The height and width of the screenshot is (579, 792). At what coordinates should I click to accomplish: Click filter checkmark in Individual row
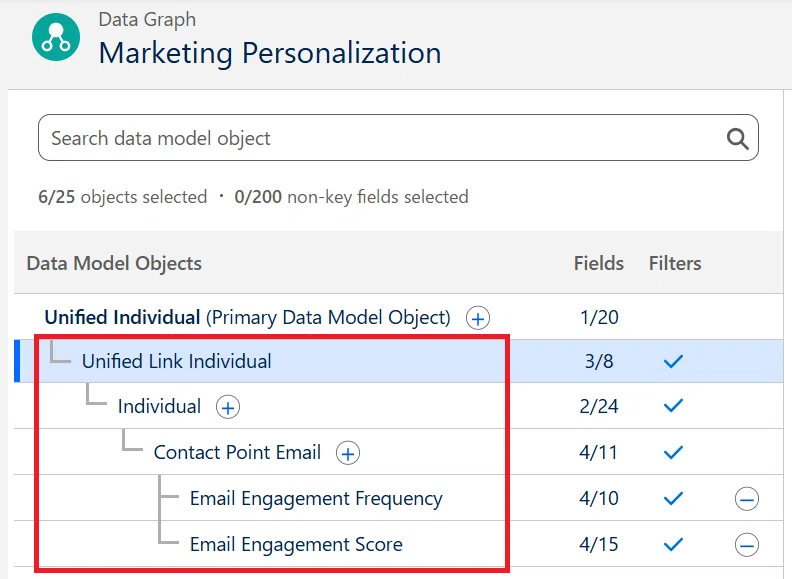[x=673, y=406]
